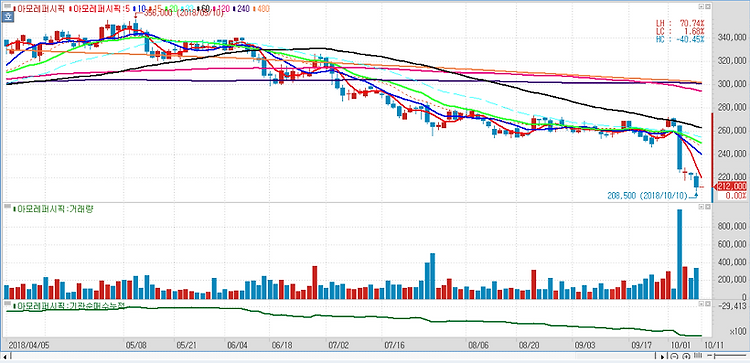The image size is (750, 363).
Task: Click the bar spacing icon in bottom toolbar
Action: pos(698,355)
